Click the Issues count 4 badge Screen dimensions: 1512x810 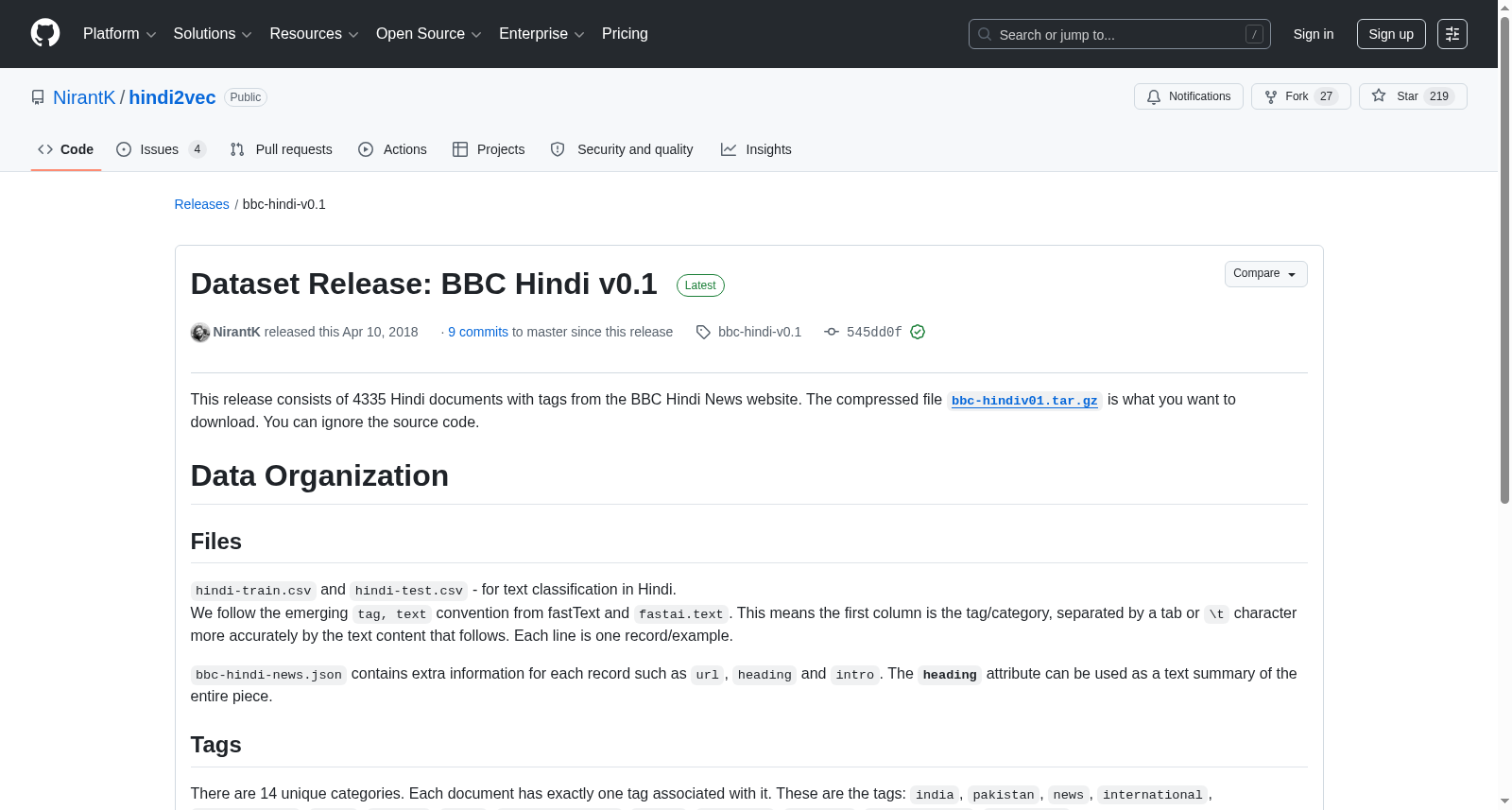[198, 149]
